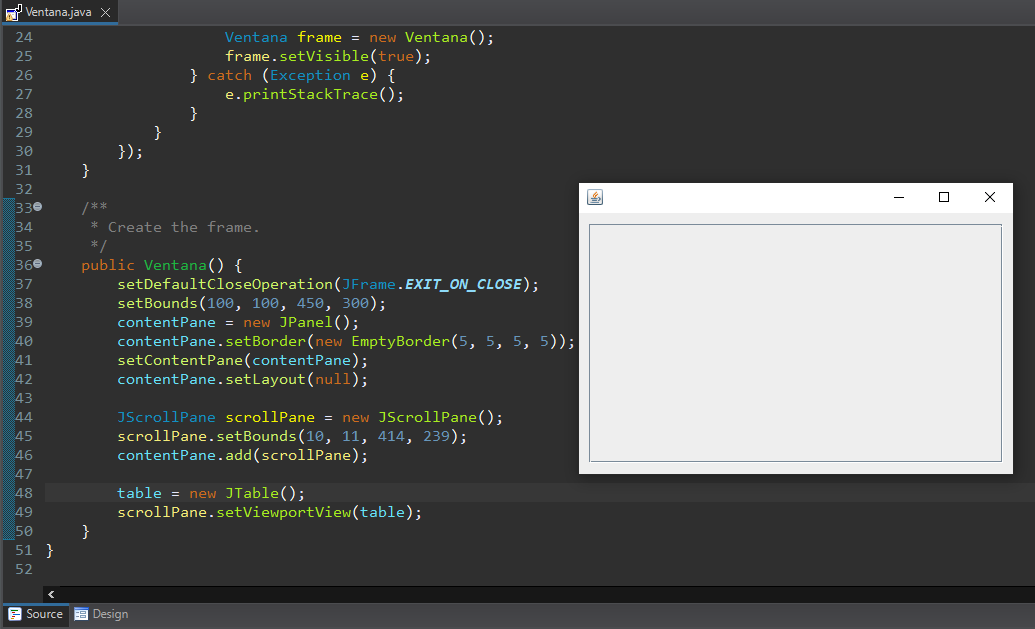
Task: Click line number 48 in the gutter
Action: coord(24,492)
